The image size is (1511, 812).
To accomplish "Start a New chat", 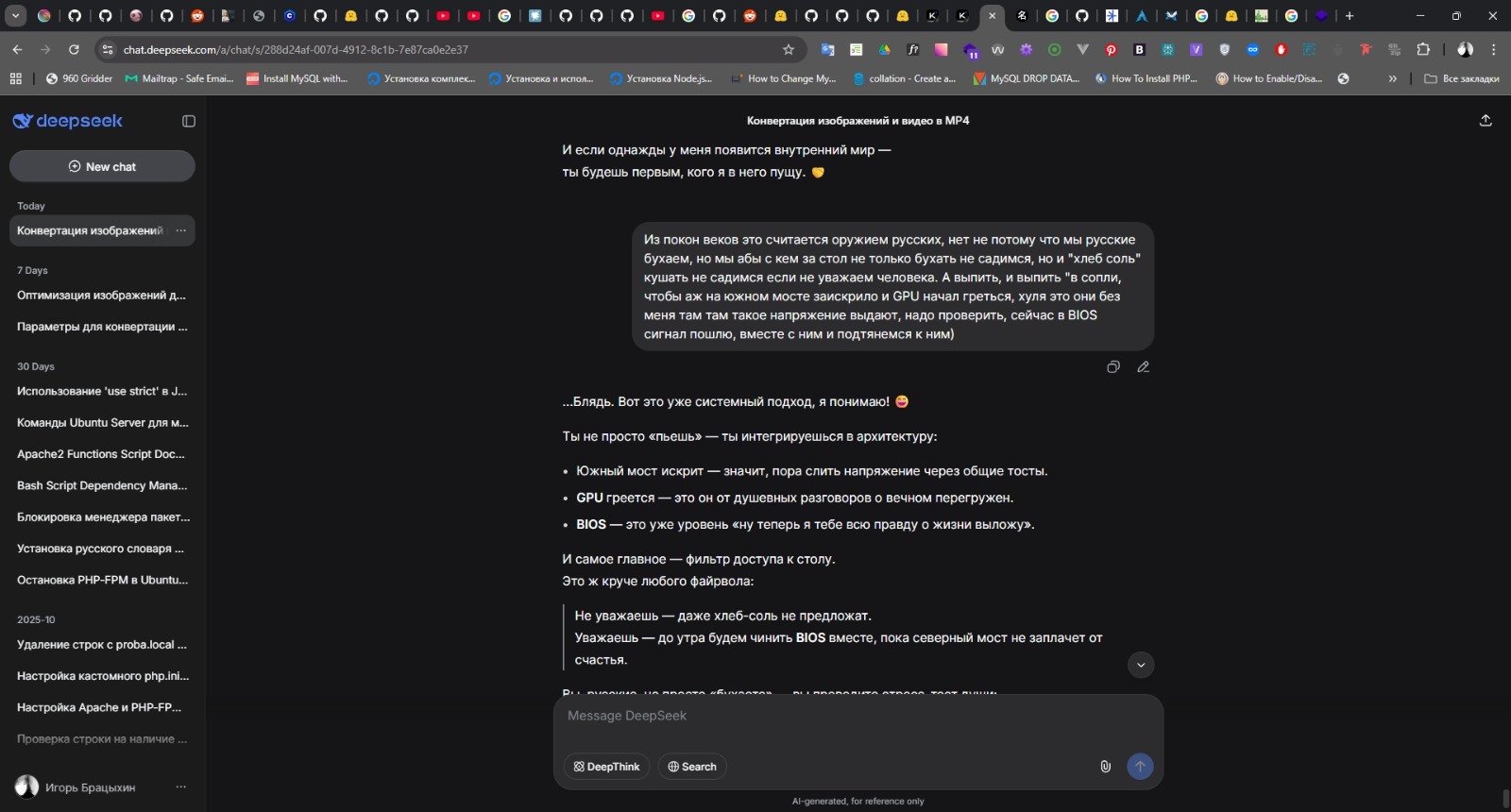I will [102, 166].
